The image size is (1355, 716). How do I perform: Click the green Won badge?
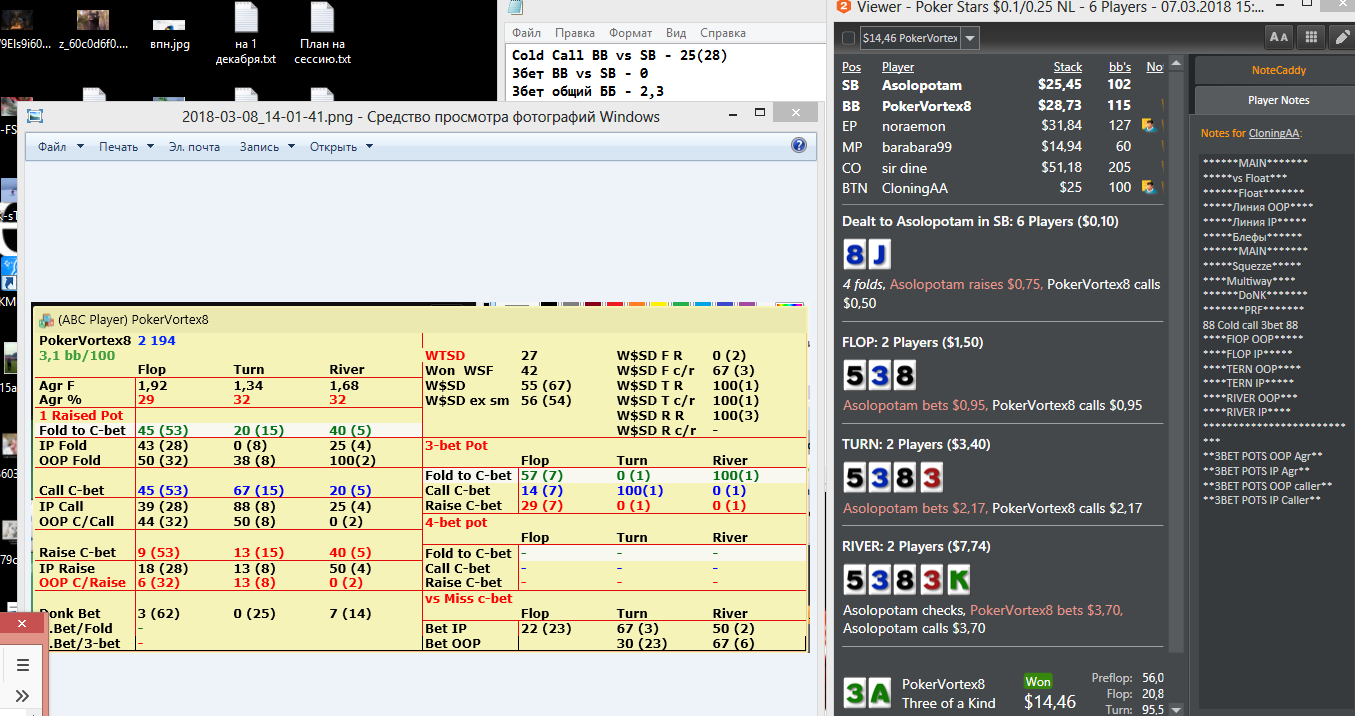(1037, 681)
